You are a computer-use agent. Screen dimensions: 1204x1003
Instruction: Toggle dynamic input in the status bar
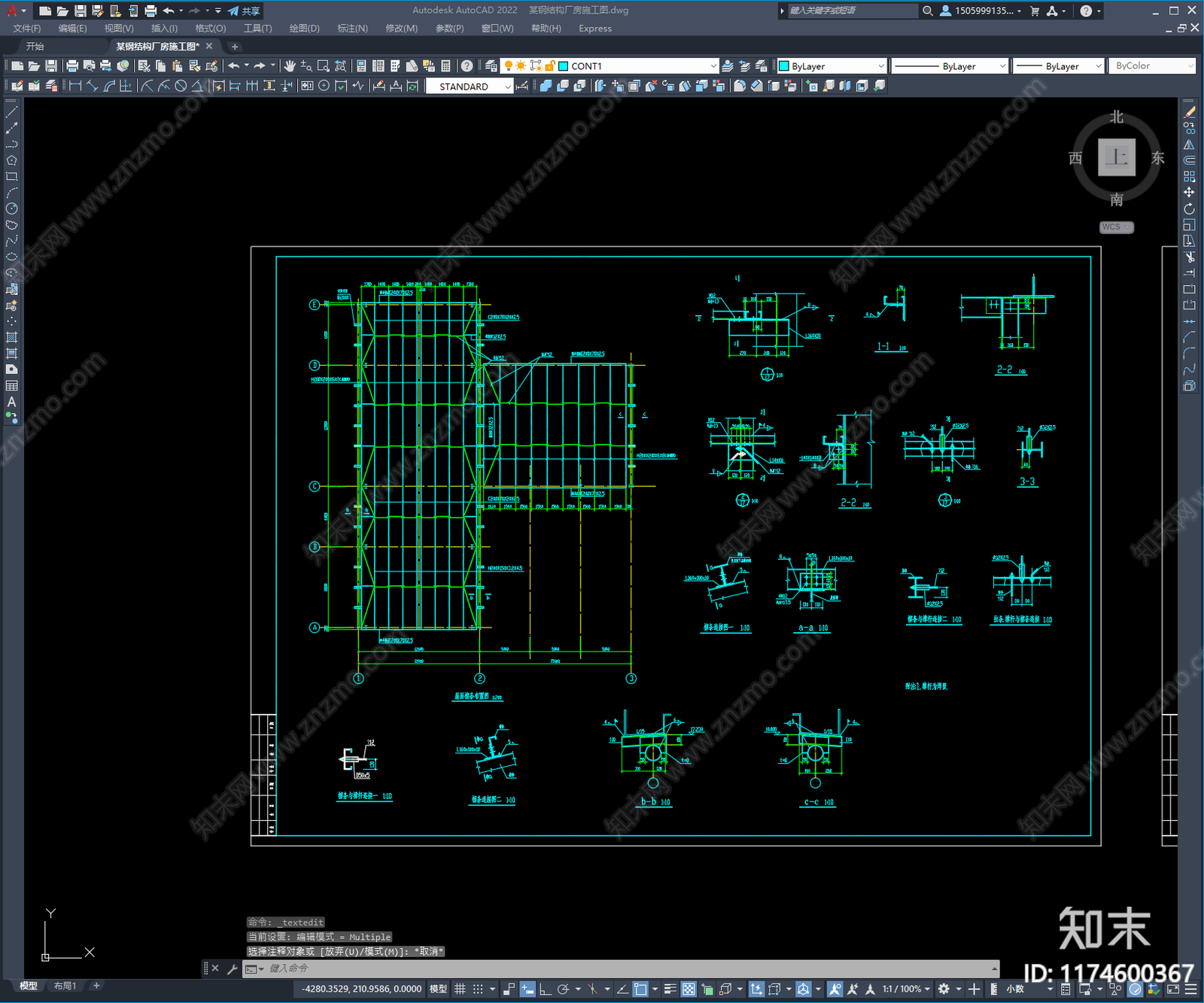(528, 989)
